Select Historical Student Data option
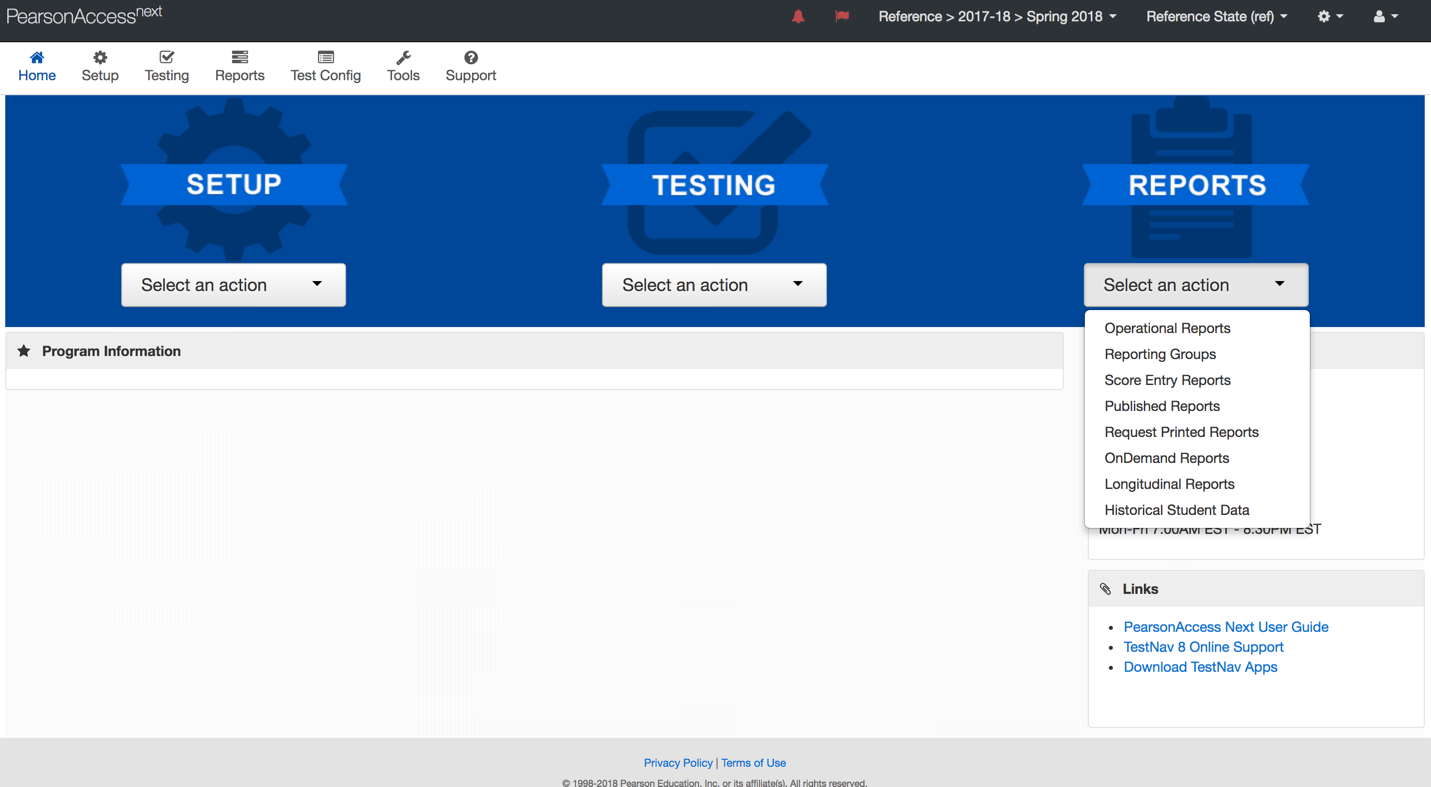Screen dimensions: 1431x787 [x=1176, y=510]
